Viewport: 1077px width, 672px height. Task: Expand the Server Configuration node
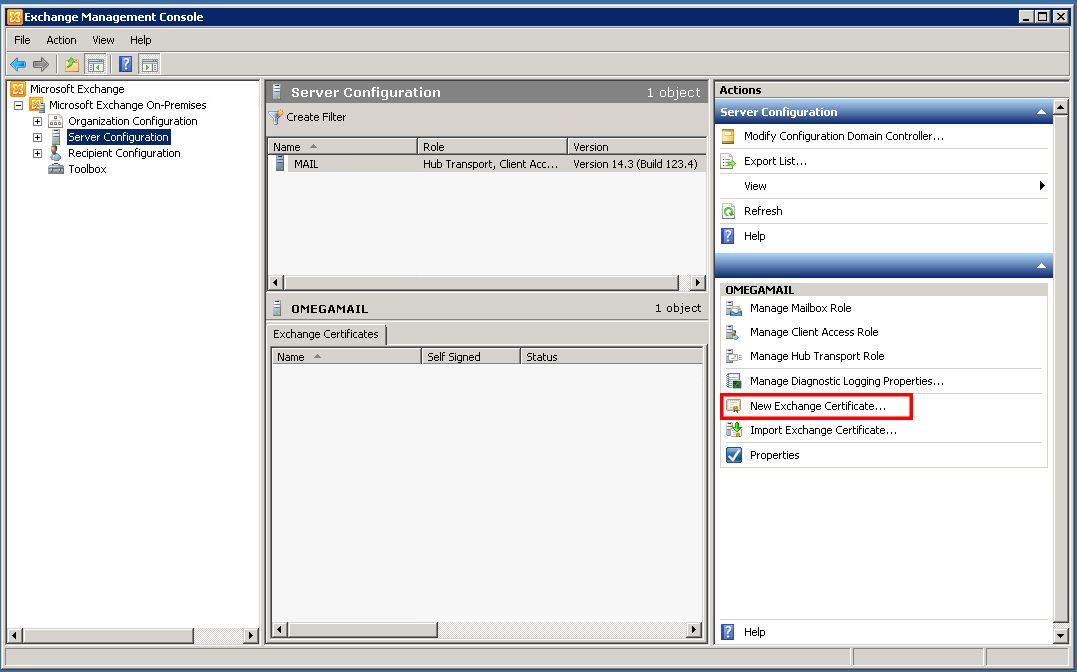click(37, 137)
